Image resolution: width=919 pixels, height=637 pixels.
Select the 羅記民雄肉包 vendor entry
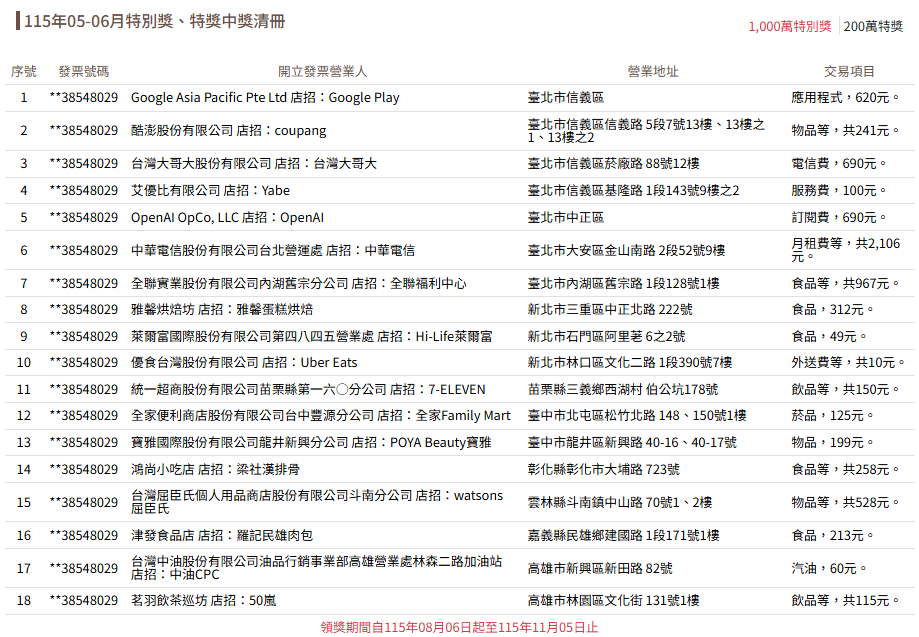point(222,535)
